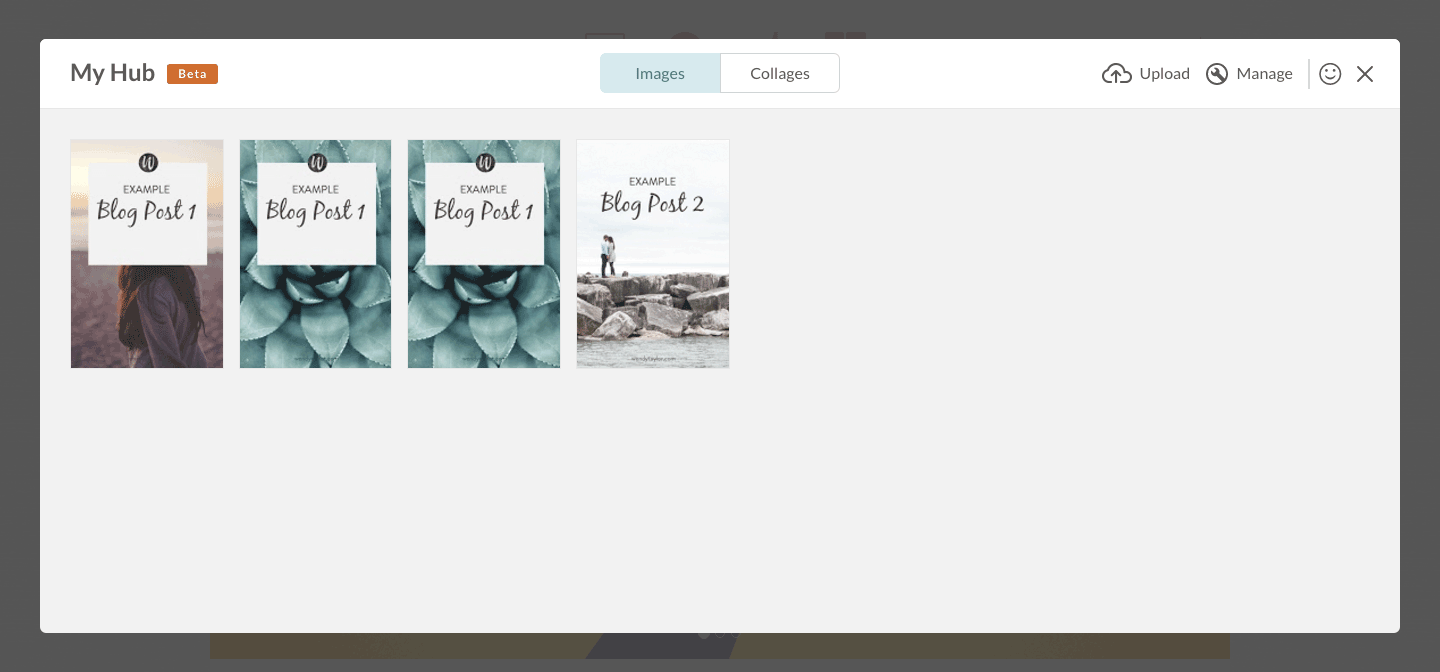
Task: Click the Manage wrench icon
Action: pos(1217,74)
